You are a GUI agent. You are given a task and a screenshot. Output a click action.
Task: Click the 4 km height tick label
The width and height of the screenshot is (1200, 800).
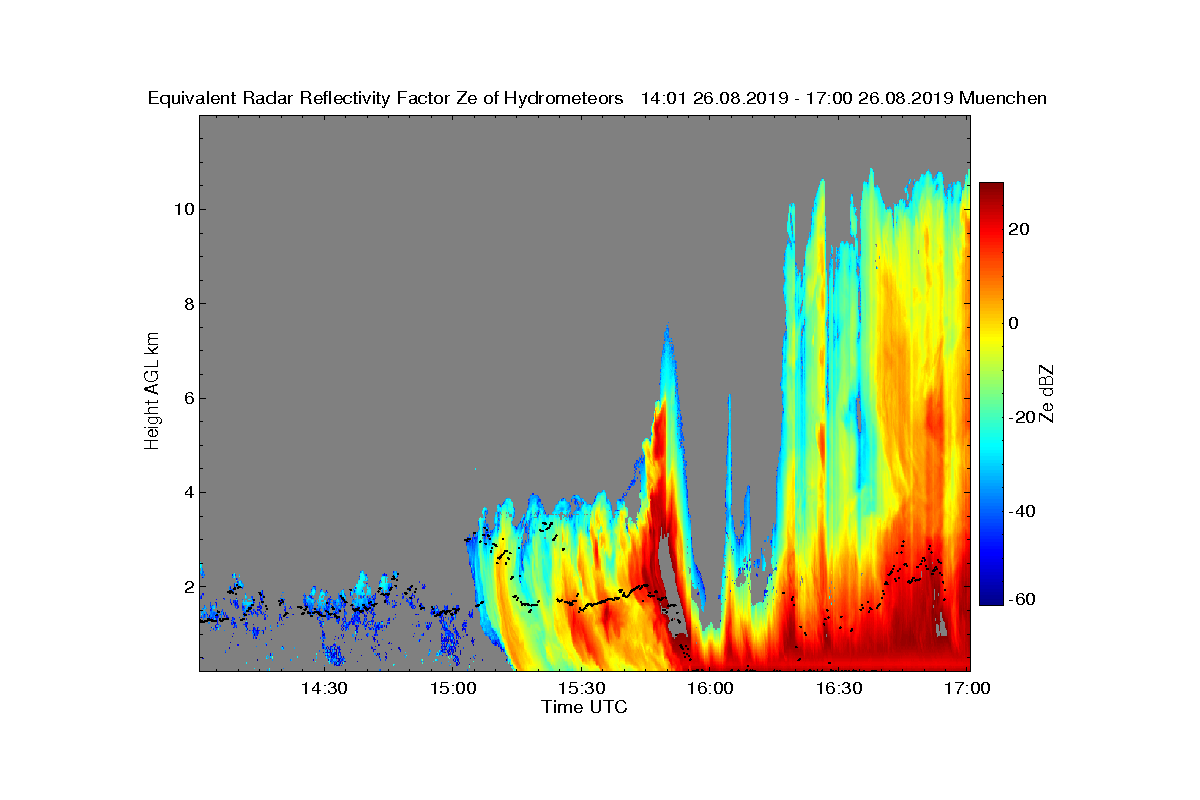point(187,492)
